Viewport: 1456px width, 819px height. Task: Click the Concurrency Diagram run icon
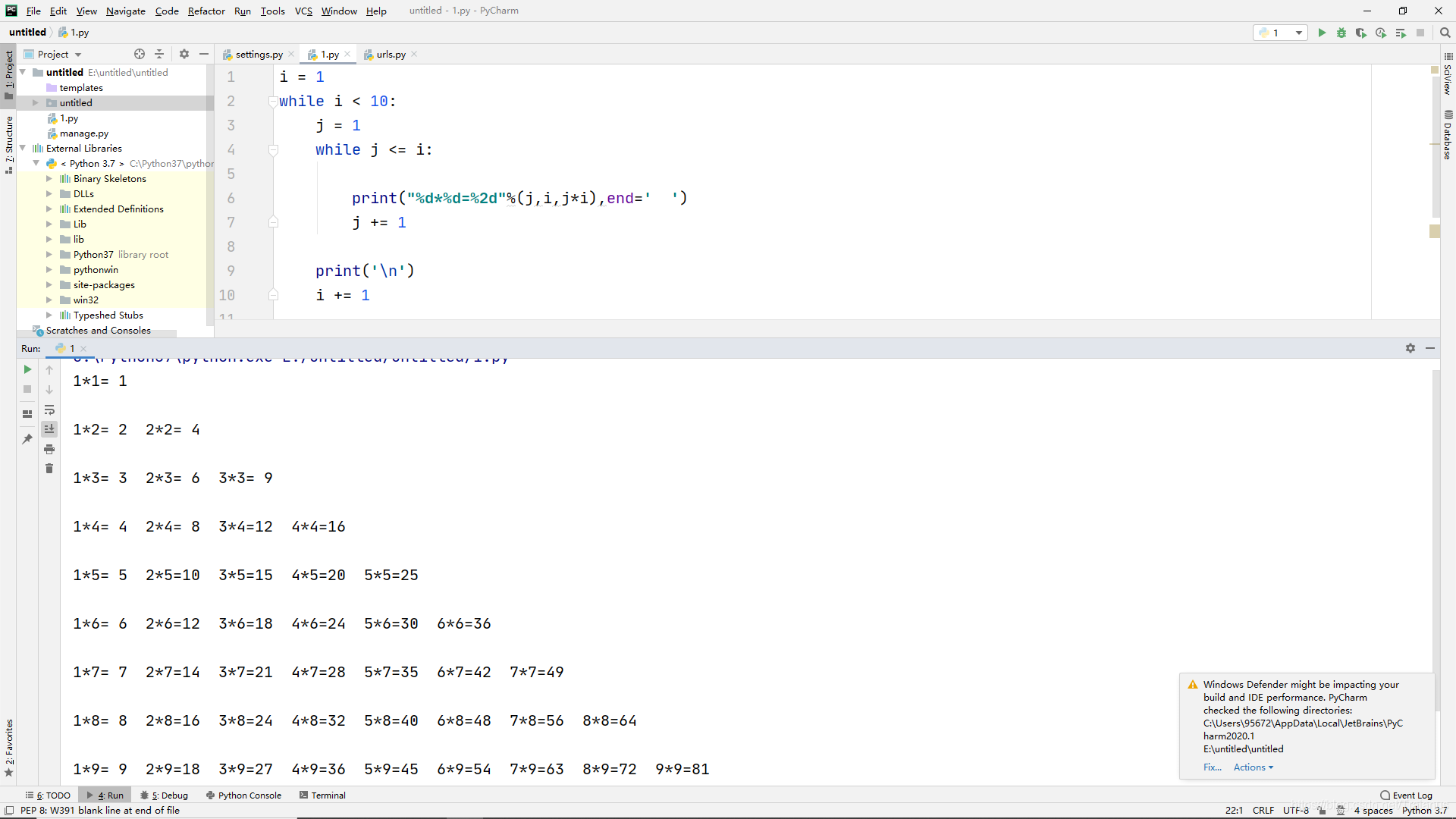click(1401, 33)
